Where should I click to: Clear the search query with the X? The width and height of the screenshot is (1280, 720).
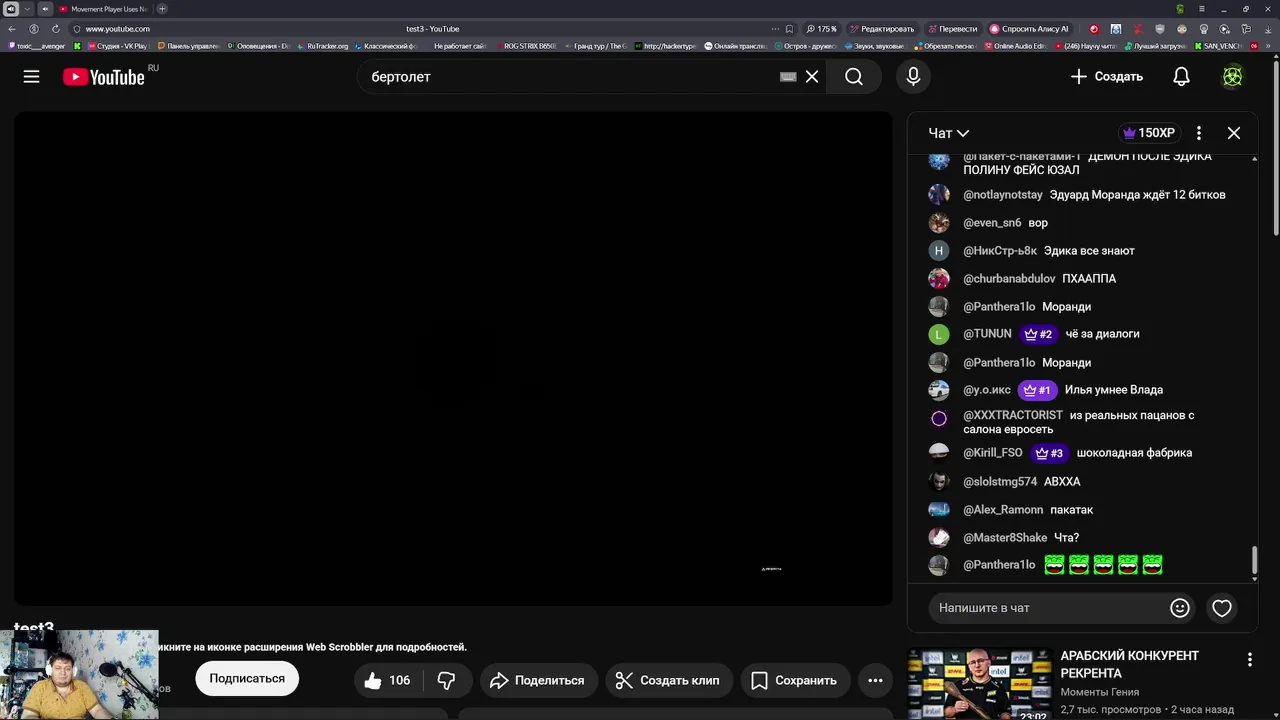tap(812, 76)
